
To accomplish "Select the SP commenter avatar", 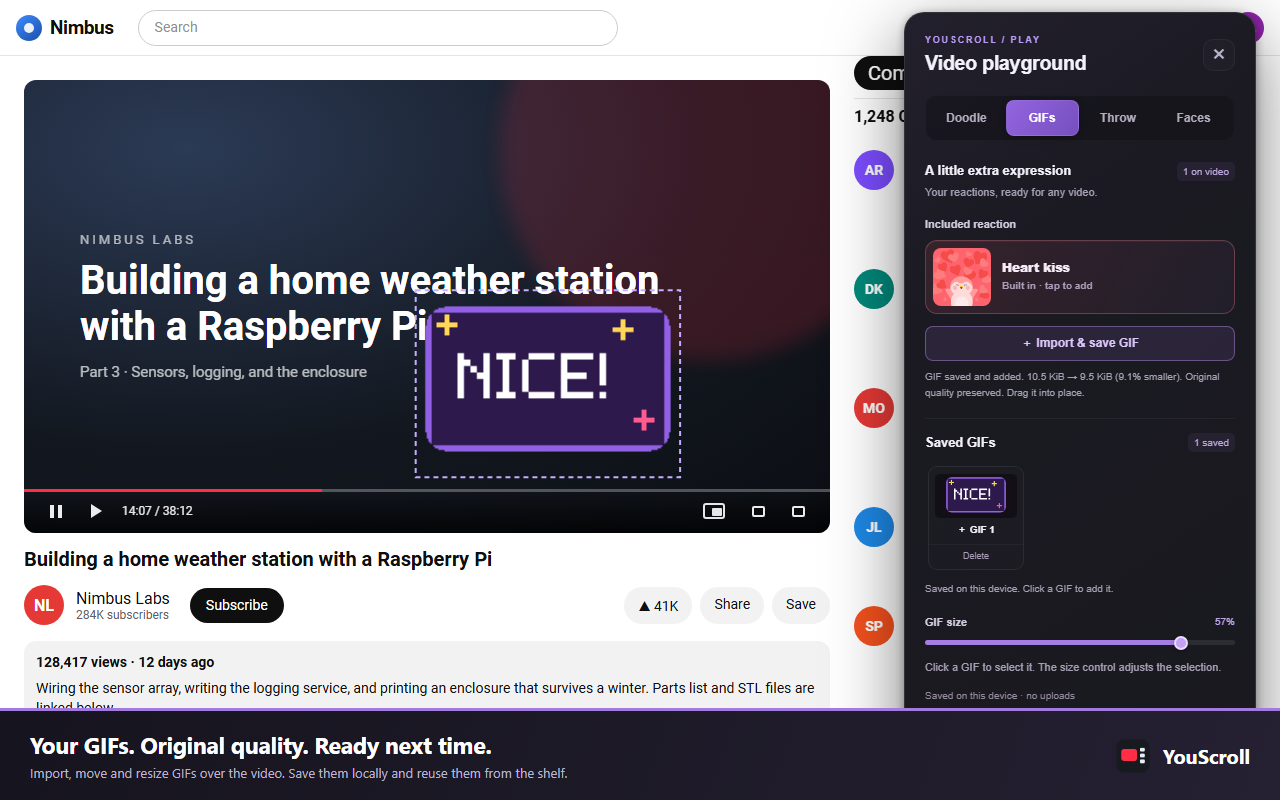I will pyautogui.click(x=874, y=626).
